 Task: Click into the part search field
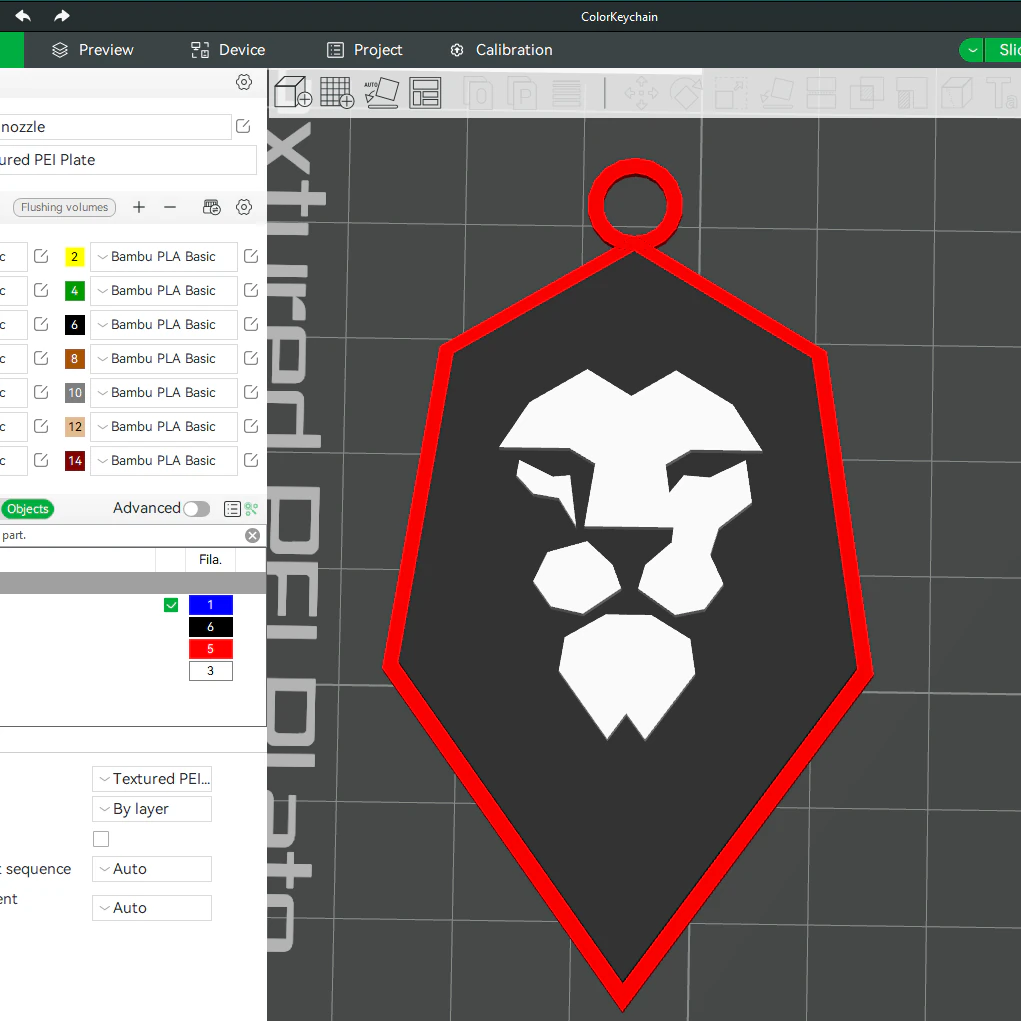click(x=120, y=535)
